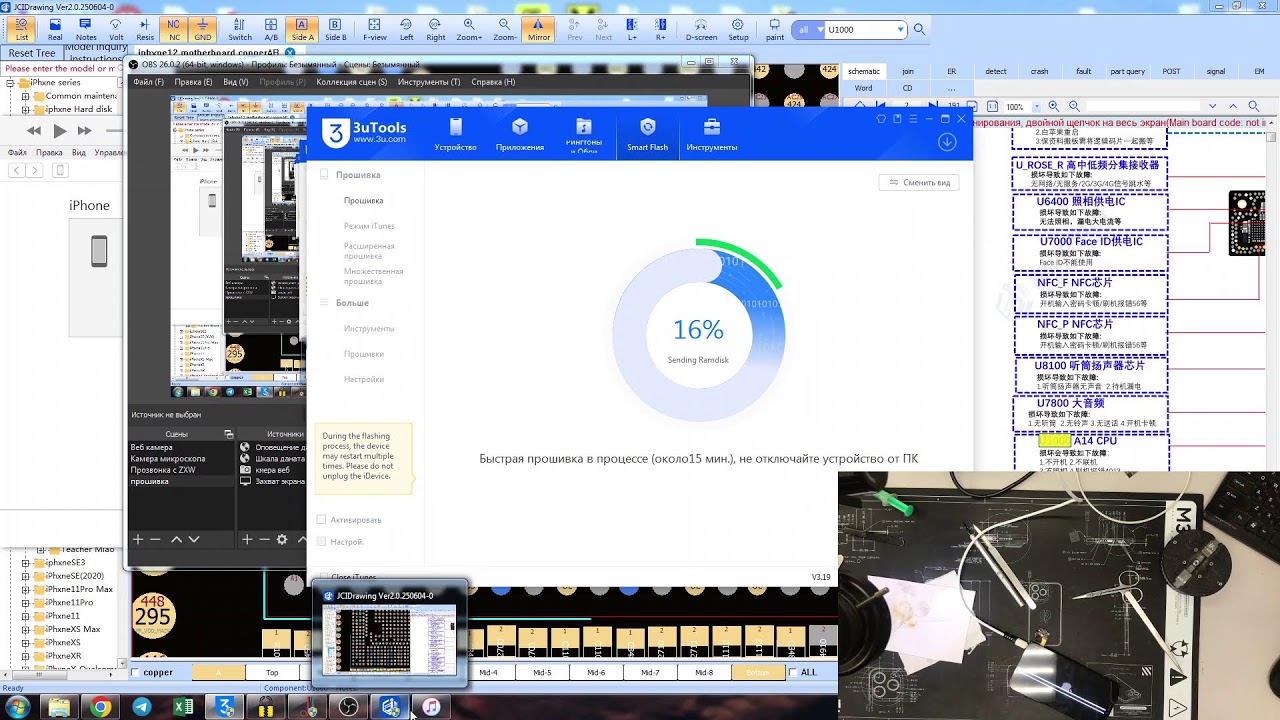1280x720 pixels.
Task: Open the List panel in JCIDrawing toolbar
Action: 23,29
